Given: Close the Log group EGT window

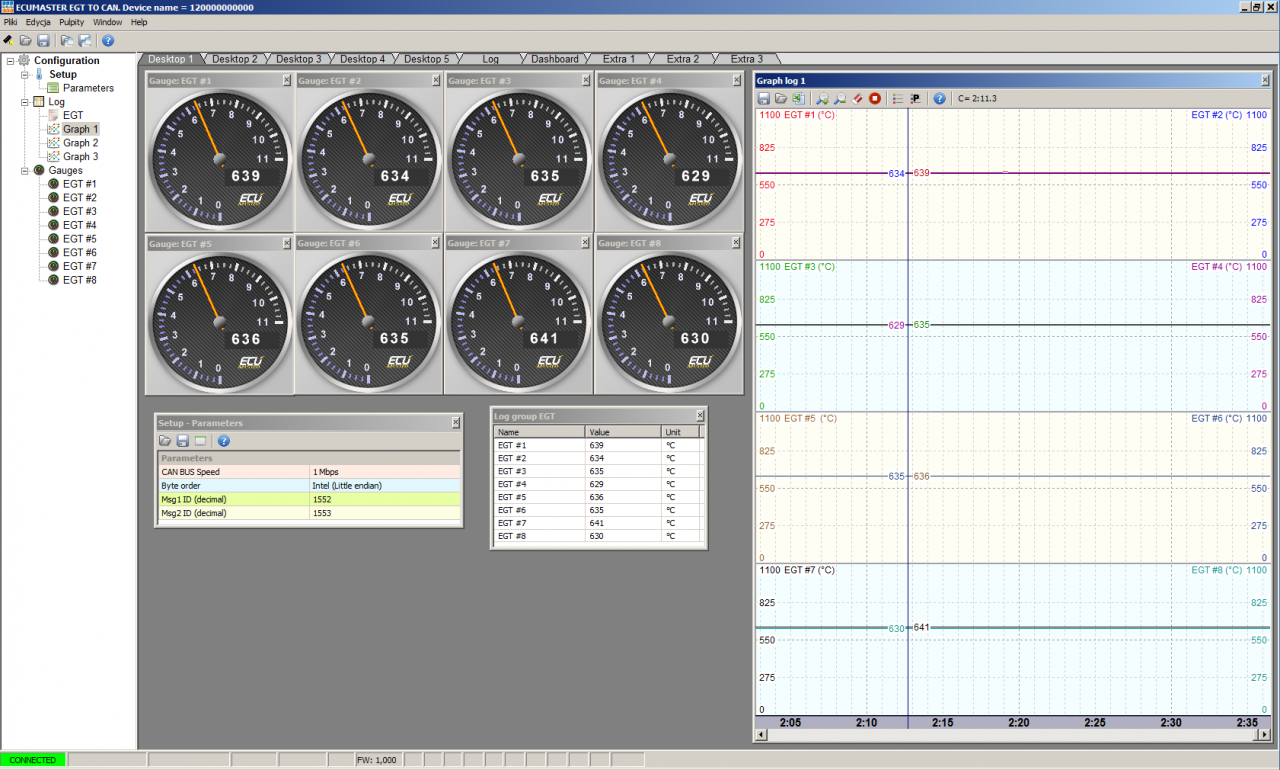Looking at the screenshot, I should (x=699, y=415).
